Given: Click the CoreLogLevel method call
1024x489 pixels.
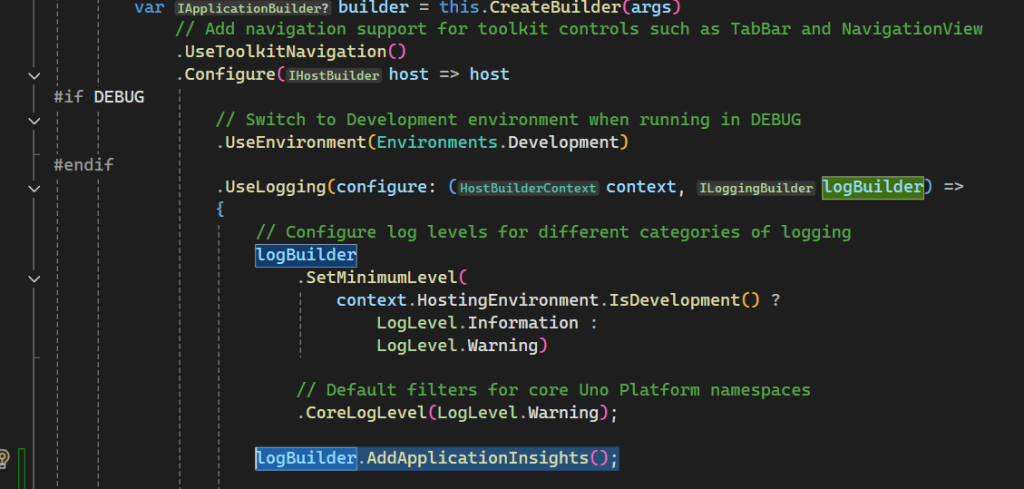Looking at the screenshot, I should pyautogui.click(x=366, y=413).
